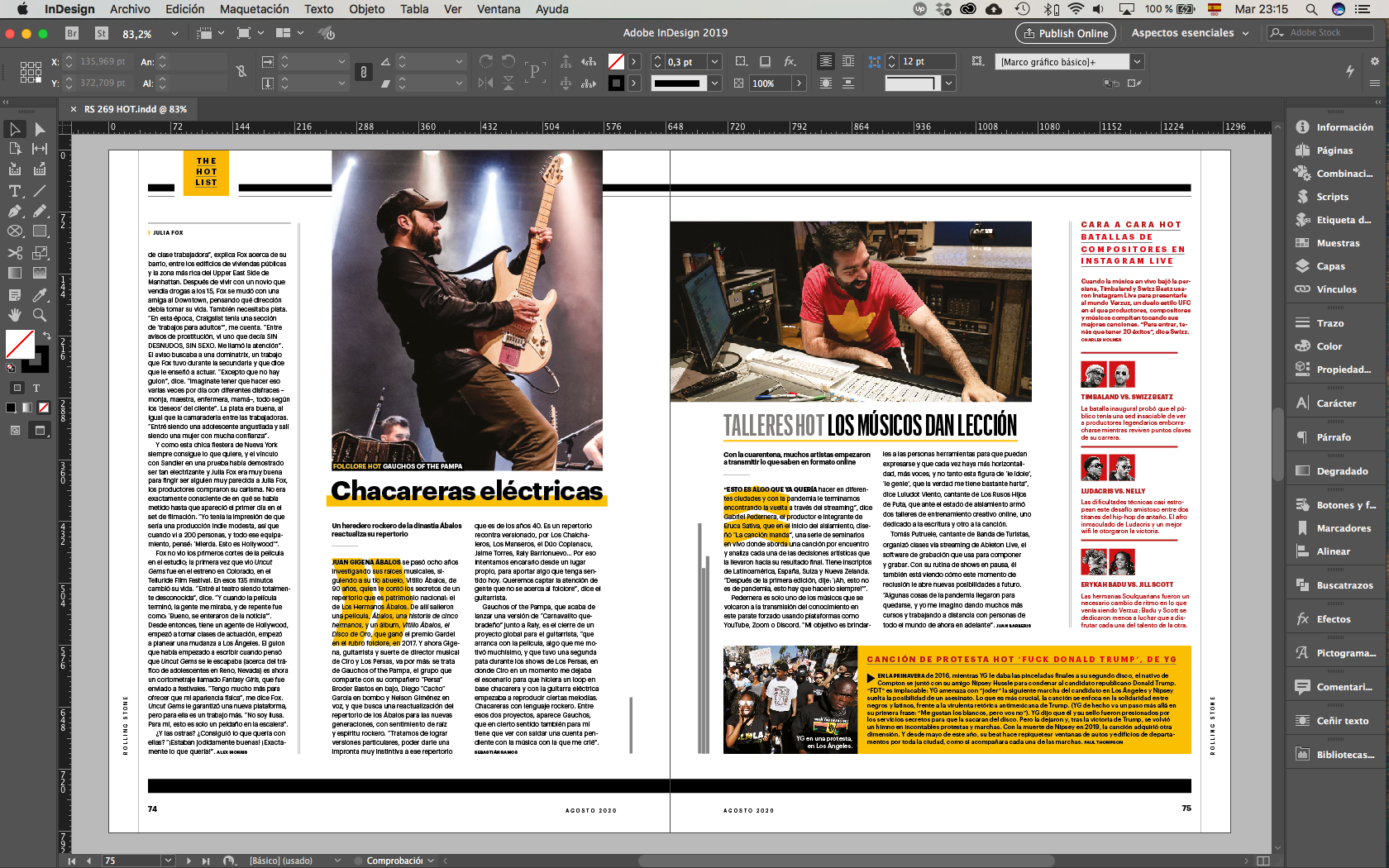This screenshot has height=868, width=1389.
Task: Select the Line tool
Action: pyautogui.click(x=40, y=191)
